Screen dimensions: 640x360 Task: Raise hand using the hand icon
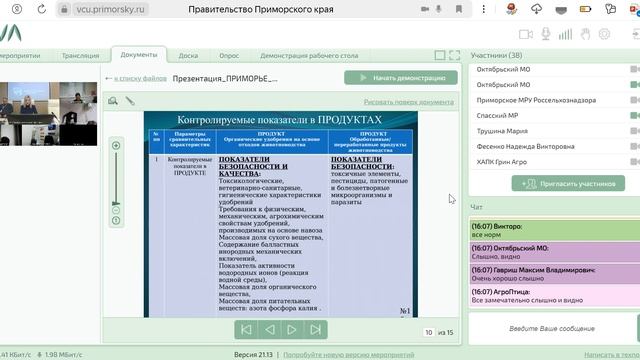(x=585, y=34)
